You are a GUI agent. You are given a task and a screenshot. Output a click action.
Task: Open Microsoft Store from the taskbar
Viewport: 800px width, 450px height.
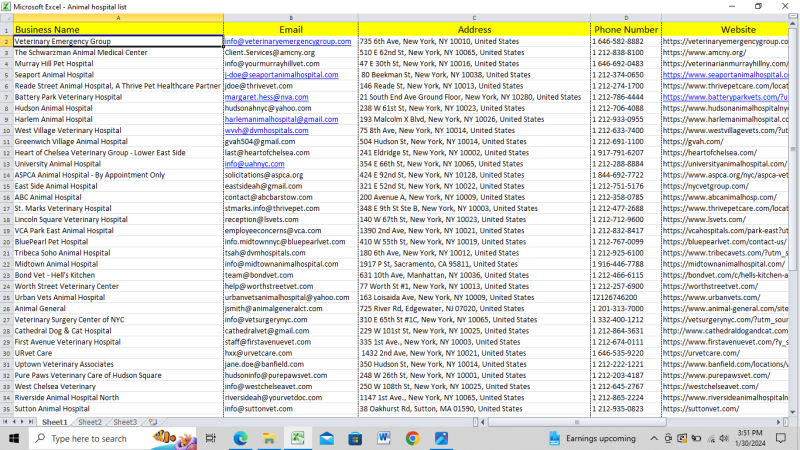pos(355,438)
